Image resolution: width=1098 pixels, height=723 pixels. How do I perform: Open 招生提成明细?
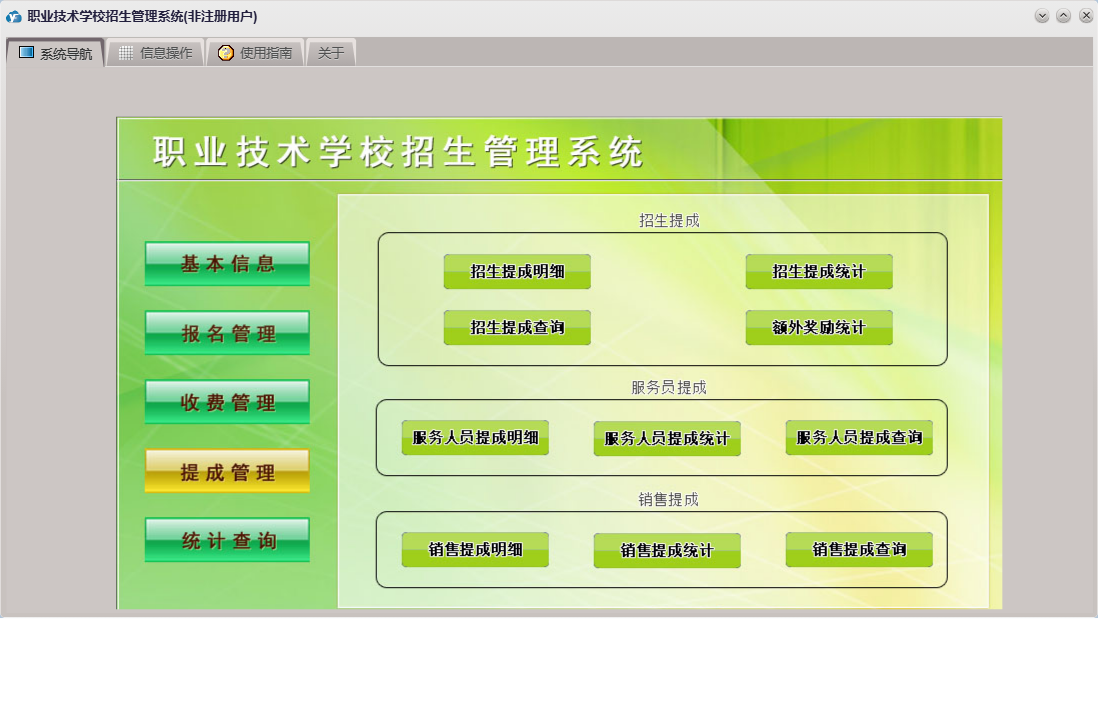coord(517,272)
